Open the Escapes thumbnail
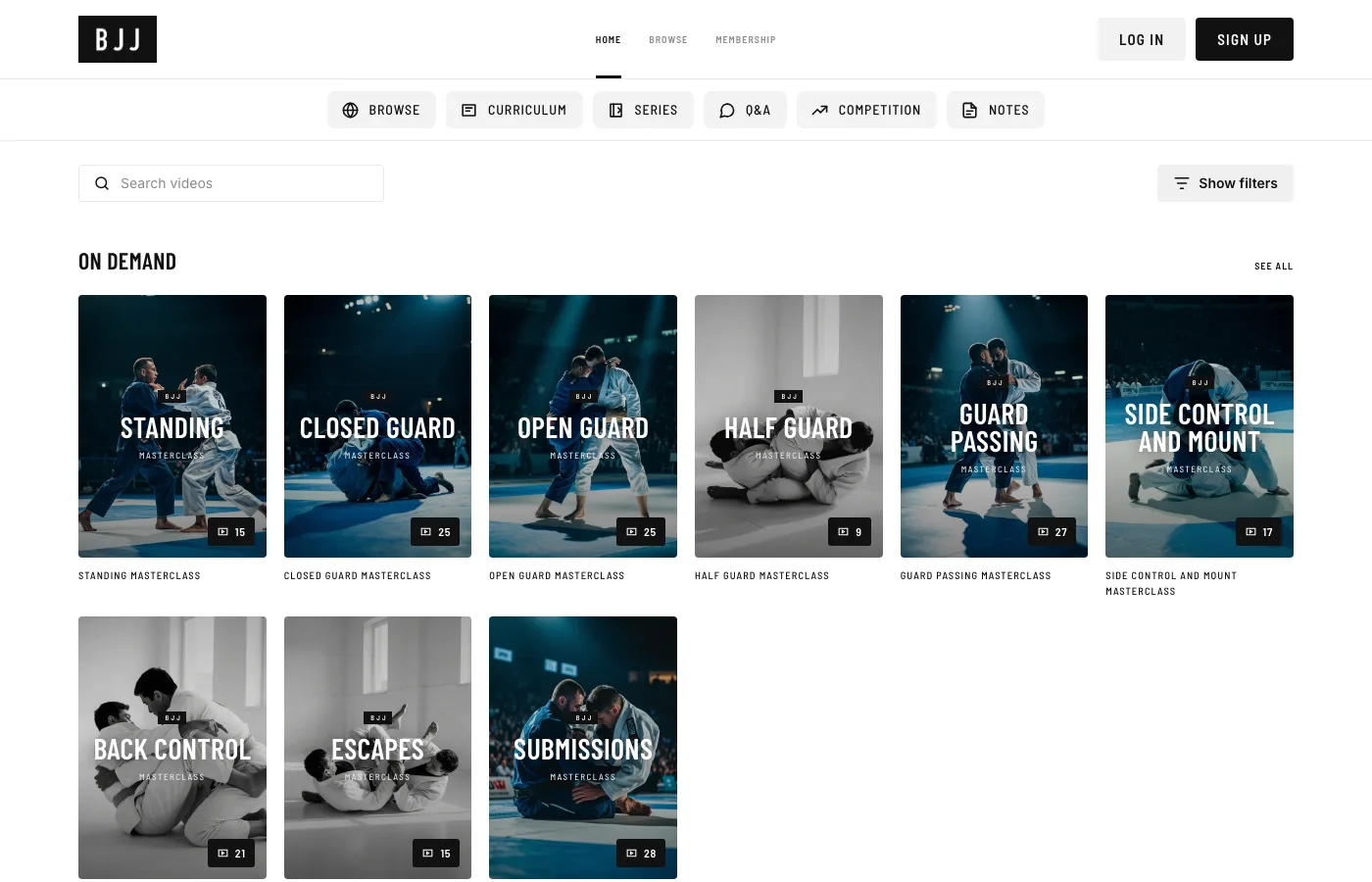 377,748
